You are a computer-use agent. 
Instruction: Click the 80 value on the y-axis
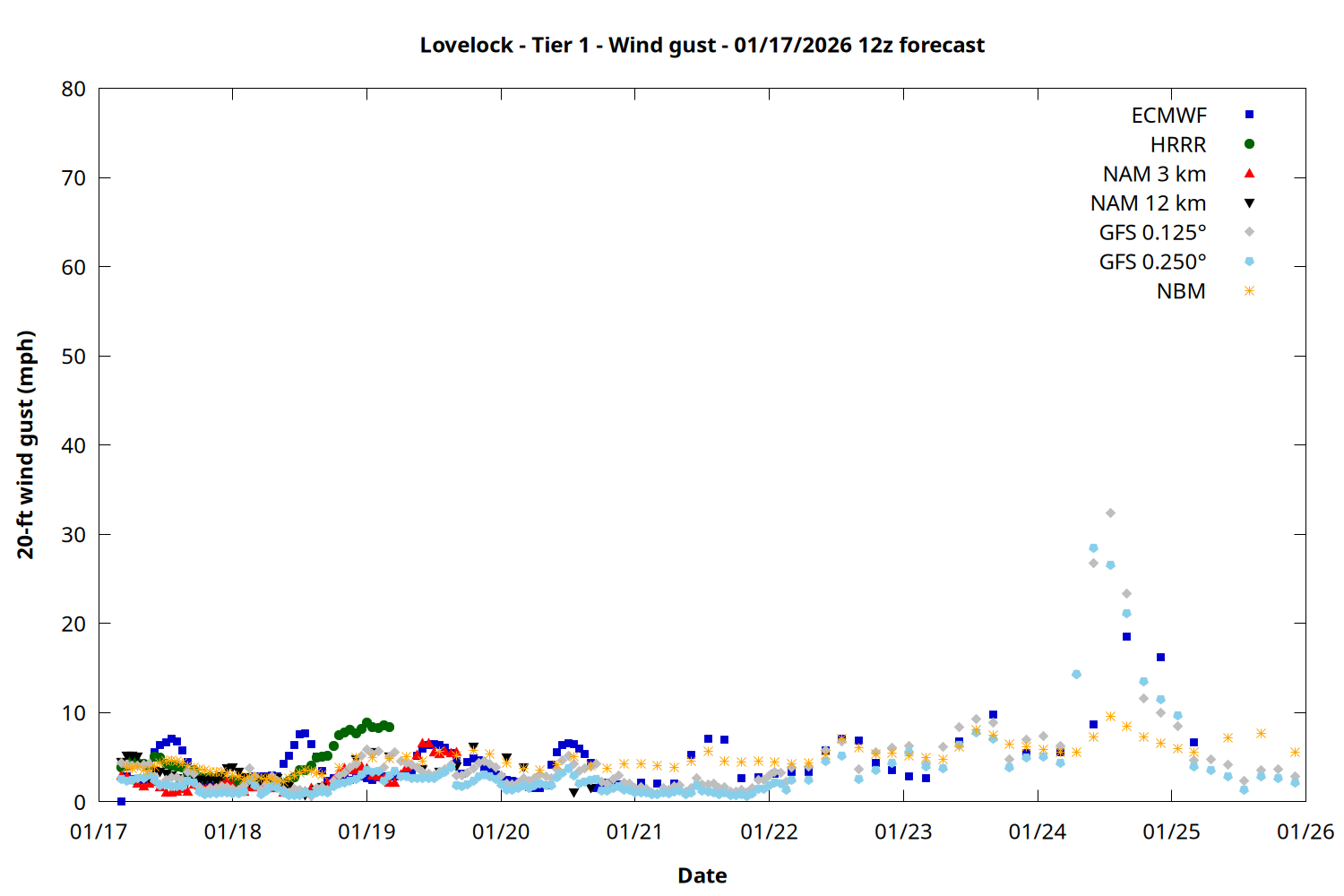[73, 90]
